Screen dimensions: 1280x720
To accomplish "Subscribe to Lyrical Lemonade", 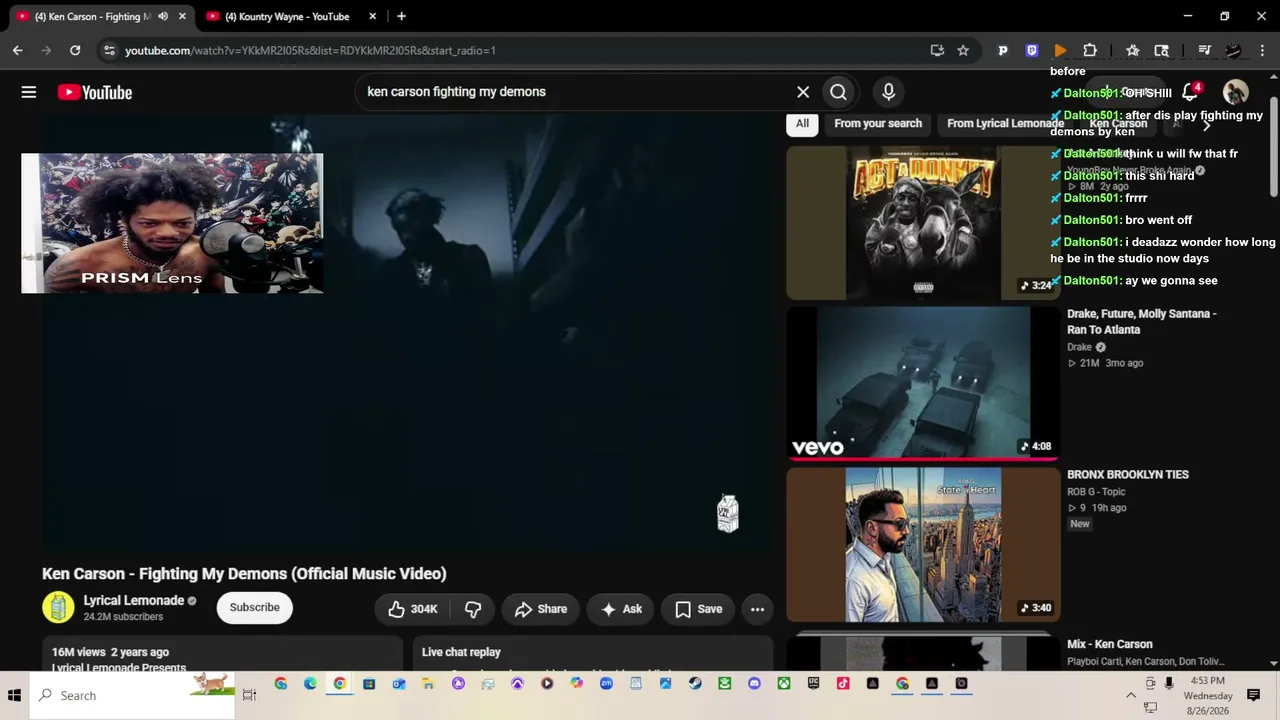I will [x=255, y=607].
